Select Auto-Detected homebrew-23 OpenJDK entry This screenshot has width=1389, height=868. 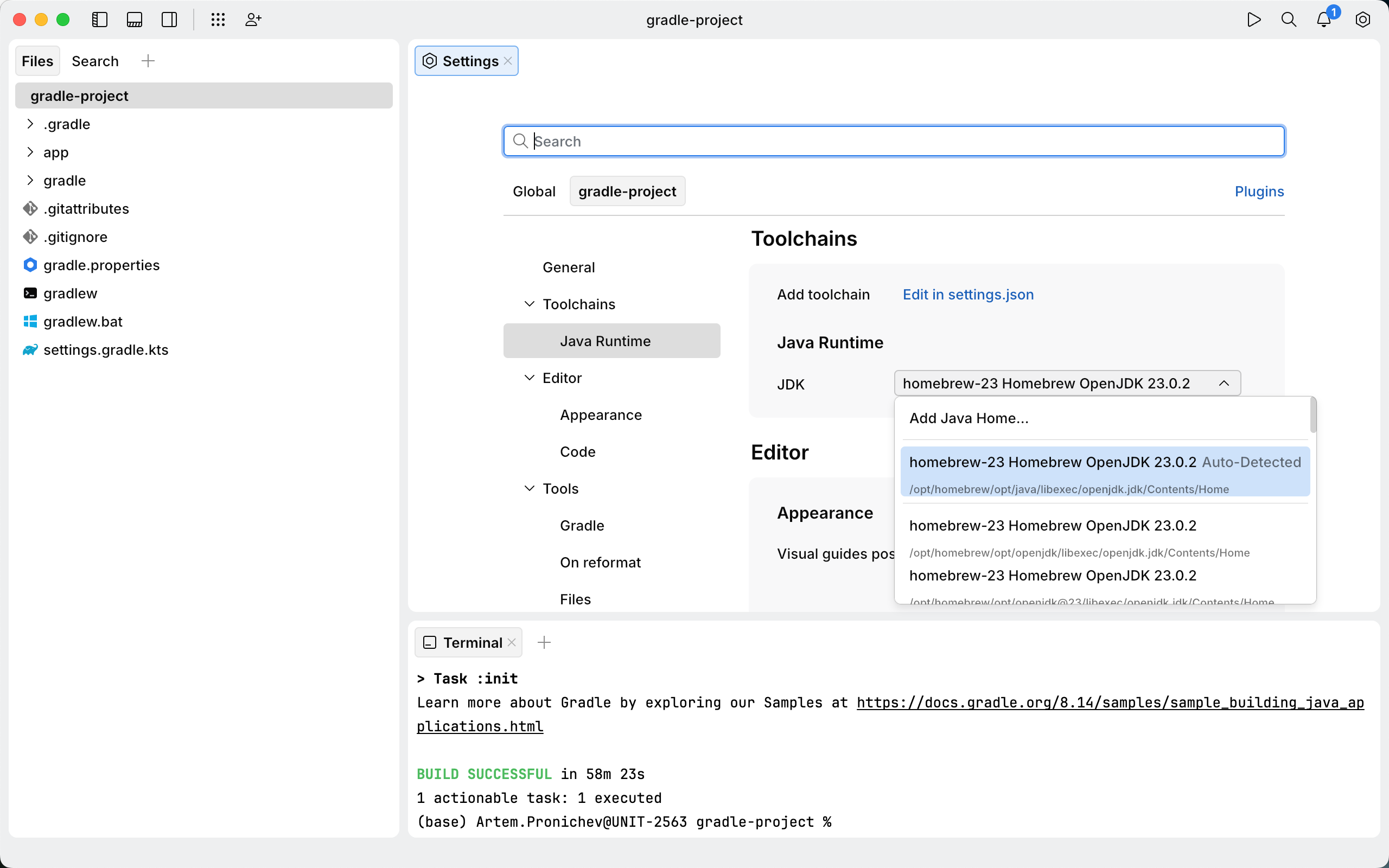click(x=1105, y=471)
